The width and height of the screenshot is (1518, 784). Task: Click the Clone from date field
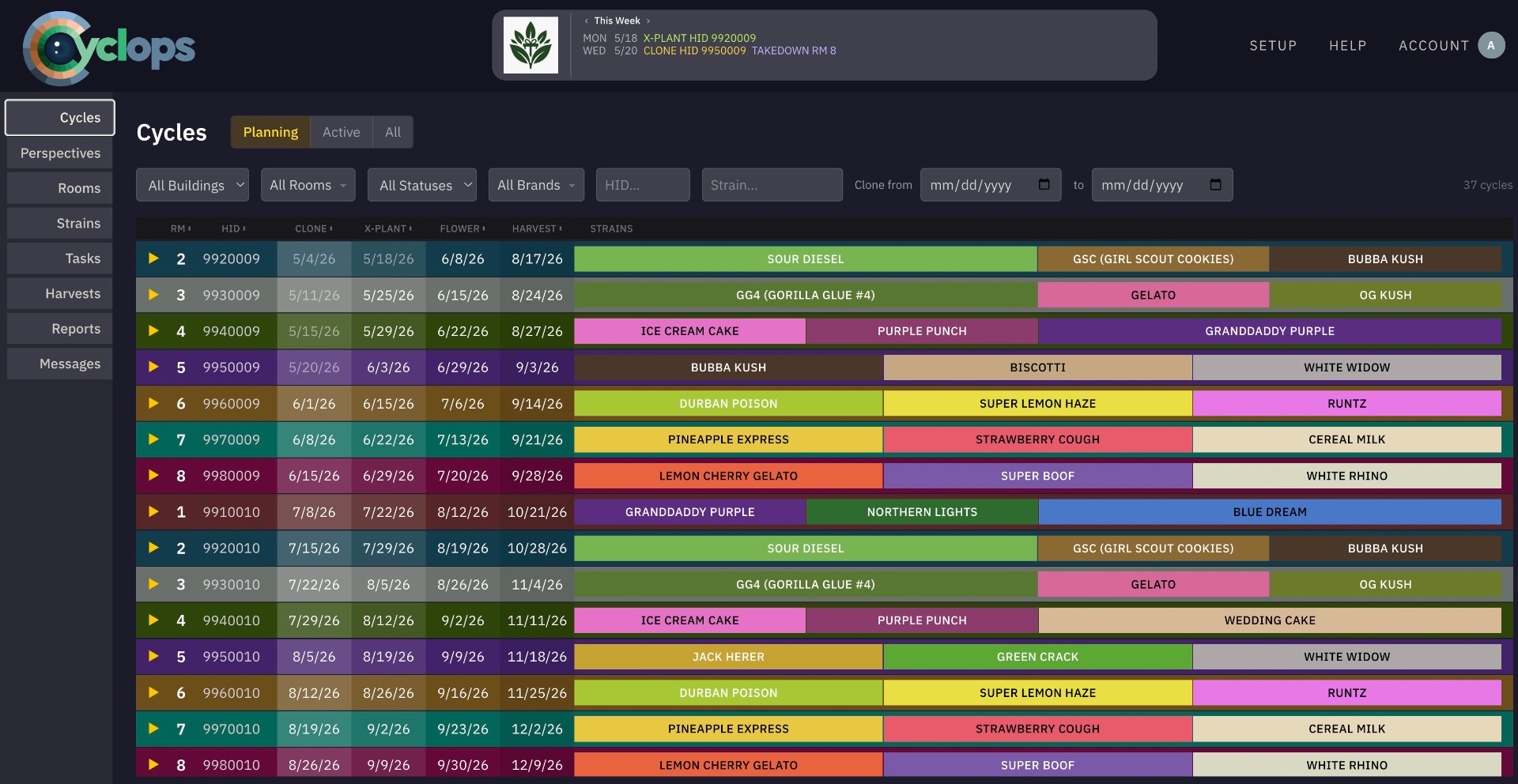(991, 185)
